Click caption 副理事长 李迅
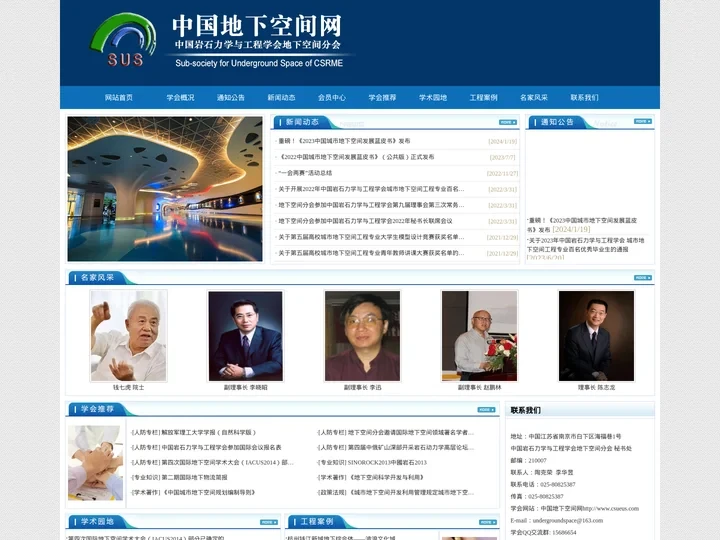Viewport: 720px width, 540px height. click(x=362, y=388)
